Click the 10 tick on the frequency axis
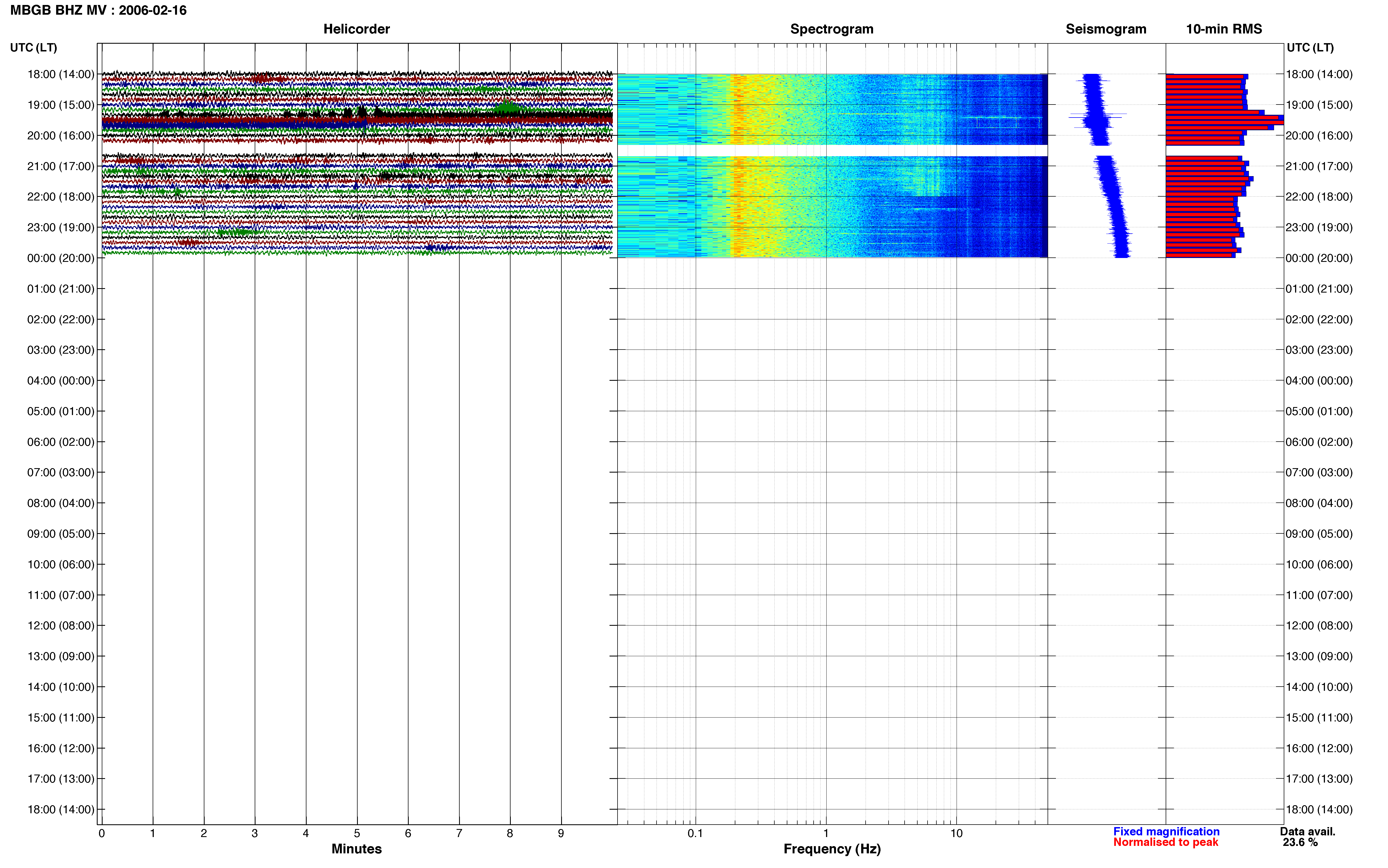The height and width of the screenshot is (868, 1388). point(956,833)
